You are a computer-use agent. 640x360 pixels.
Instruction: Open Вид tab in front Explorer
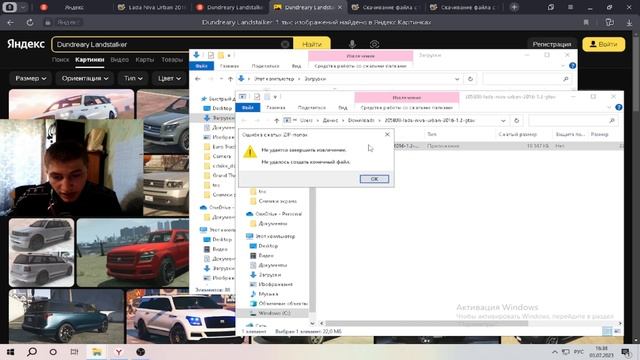[x=342, y=107]
